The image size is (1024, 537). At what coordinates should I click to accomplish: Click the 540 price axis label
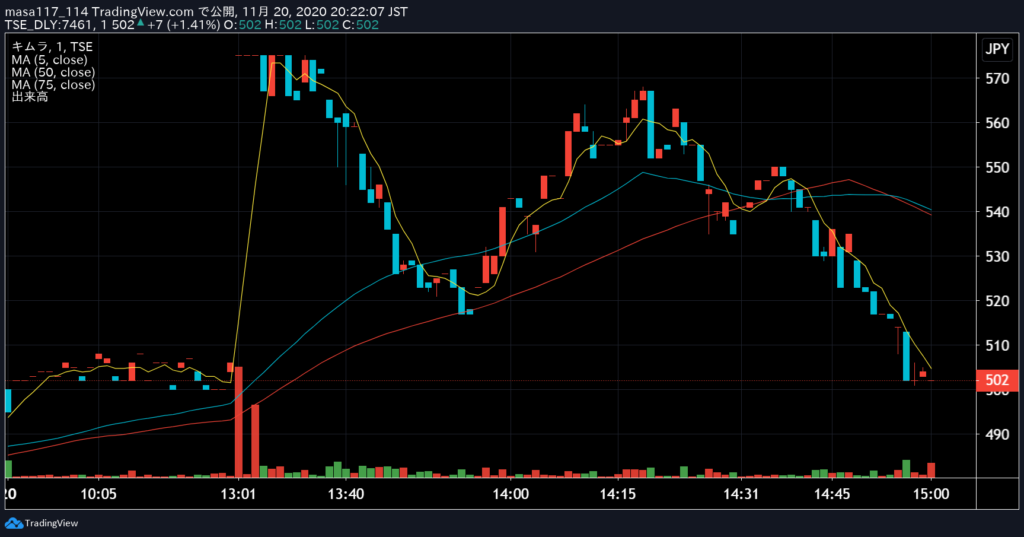click(x=997, y=212)
